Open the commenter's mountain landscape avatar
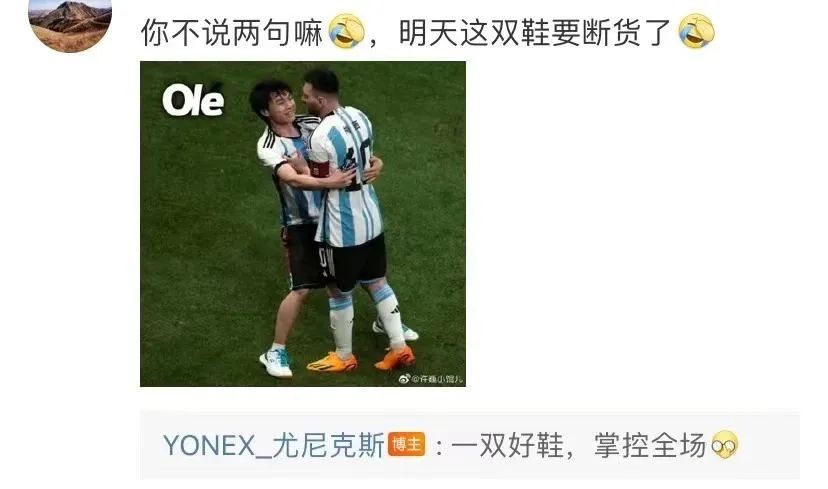Viewport: 828px width, 489px height. click(70, 24)
